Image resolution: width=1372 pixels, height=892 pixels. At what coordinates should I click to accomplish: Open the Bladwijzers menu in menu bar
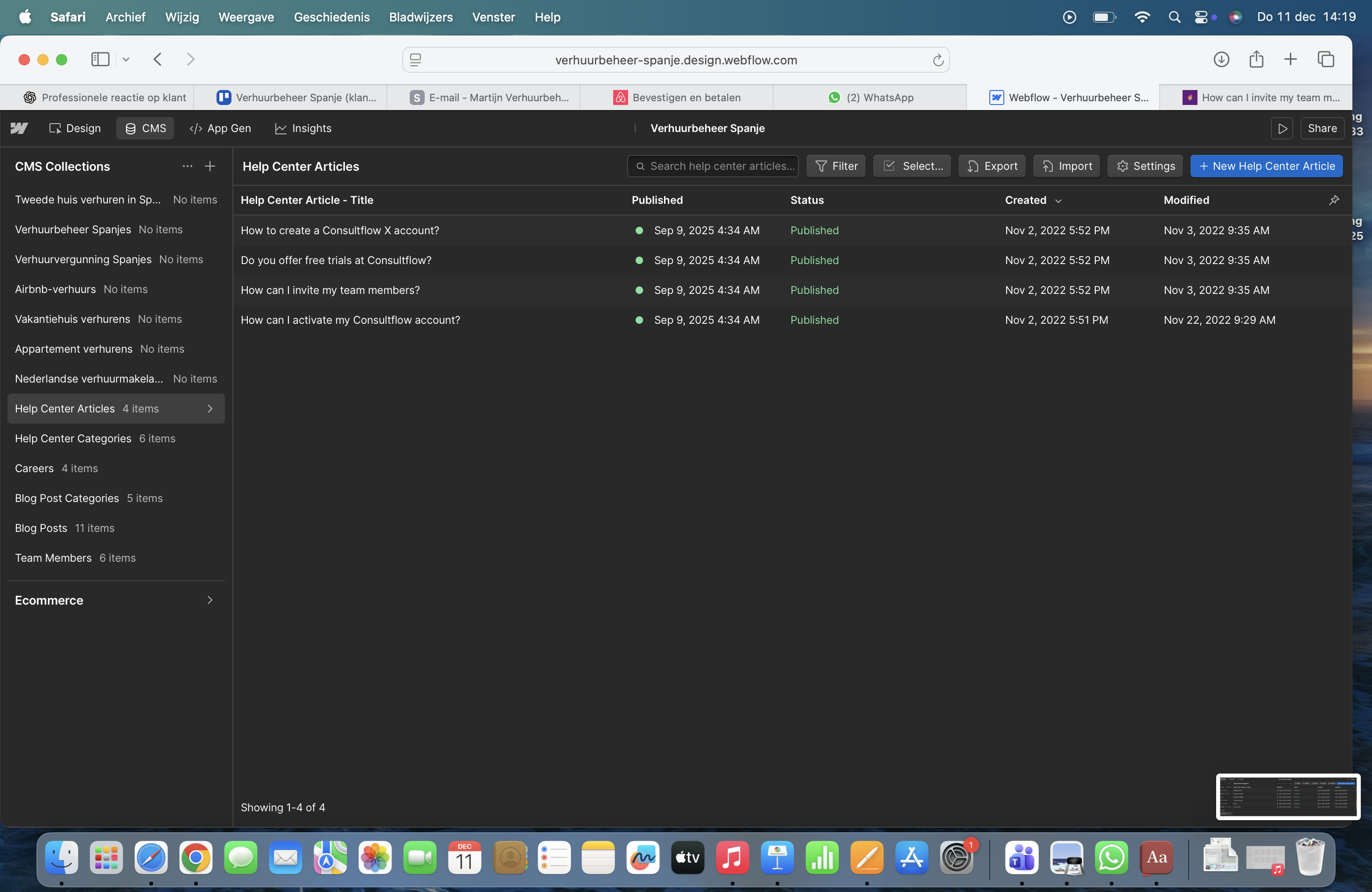[x=420, y=17]
